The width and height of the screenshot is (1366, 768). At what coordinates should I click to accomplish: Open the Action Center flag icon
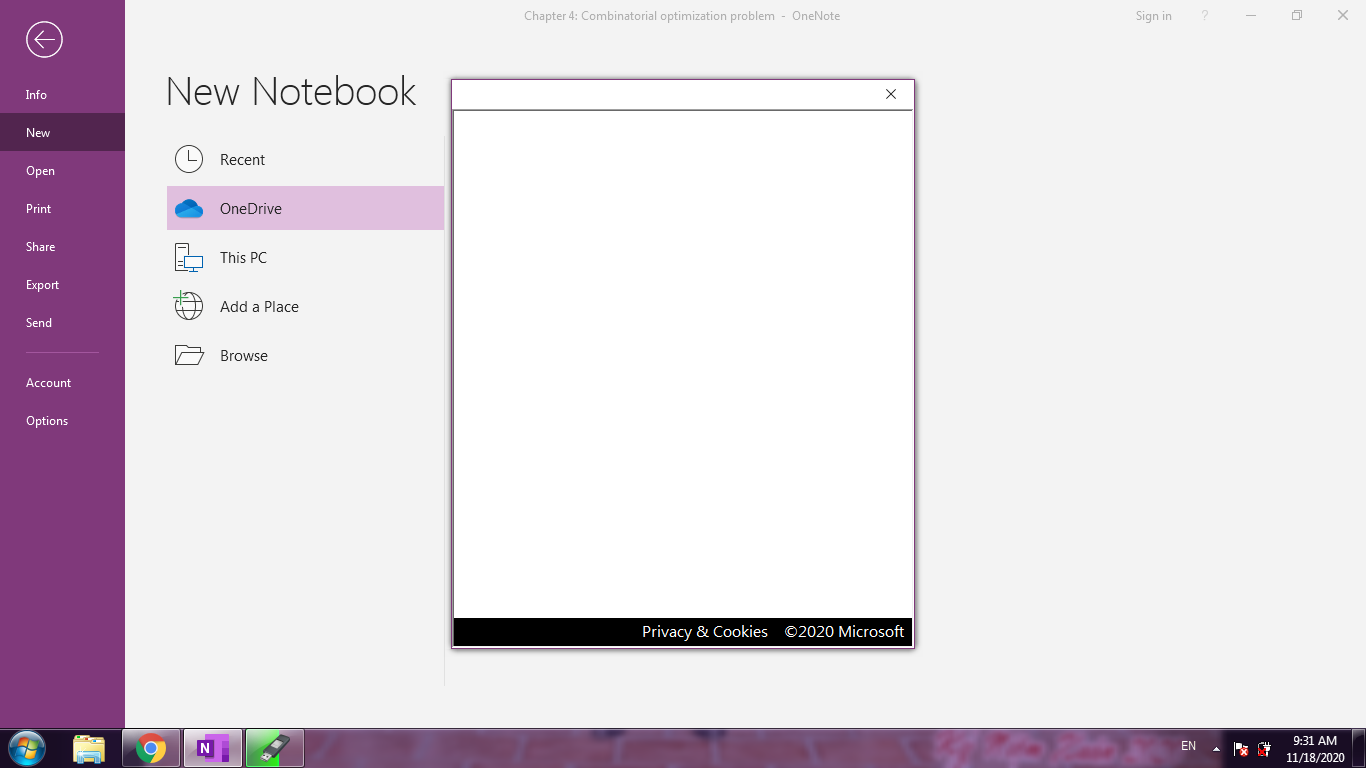click(1241, 749)
